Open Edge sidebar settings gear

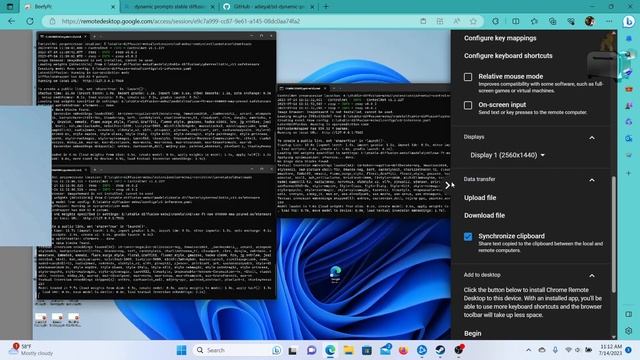629,331
